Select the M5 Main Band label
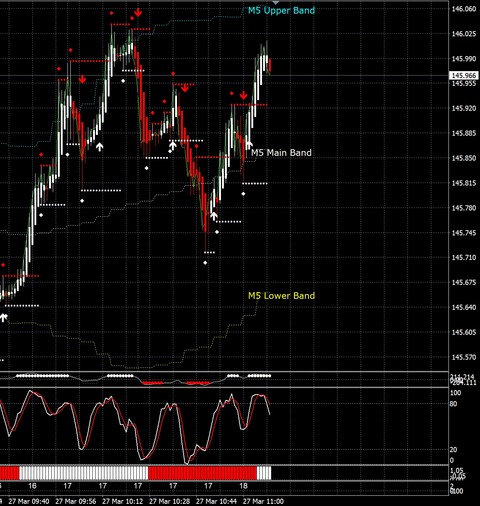Screen dimensions: 480x506 [281, 153]
